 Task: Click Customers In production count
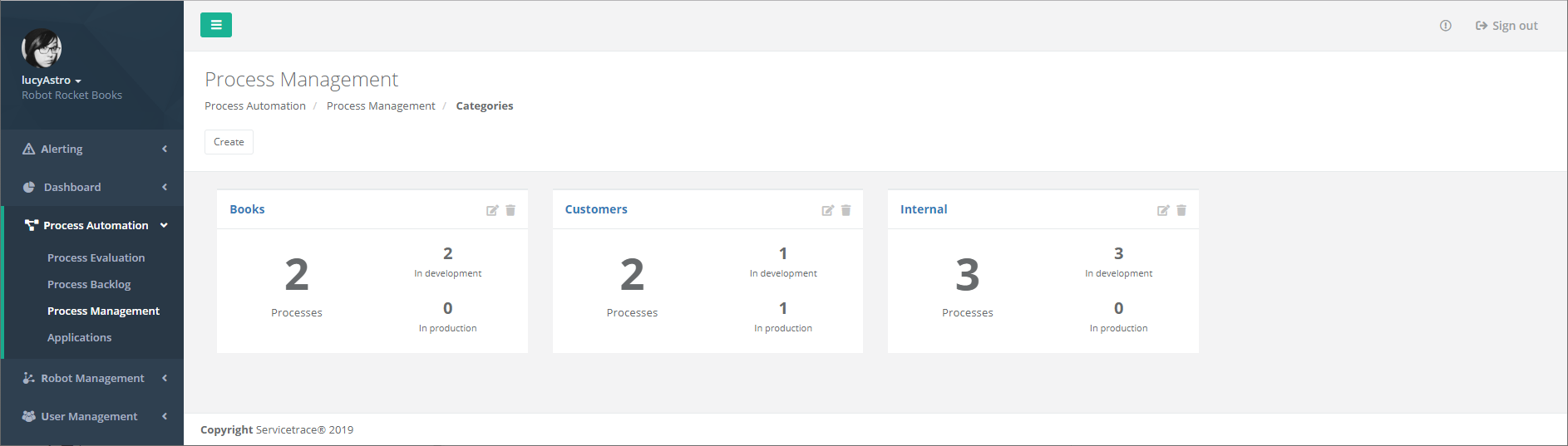pyautogui.click(x=783, y=308)
